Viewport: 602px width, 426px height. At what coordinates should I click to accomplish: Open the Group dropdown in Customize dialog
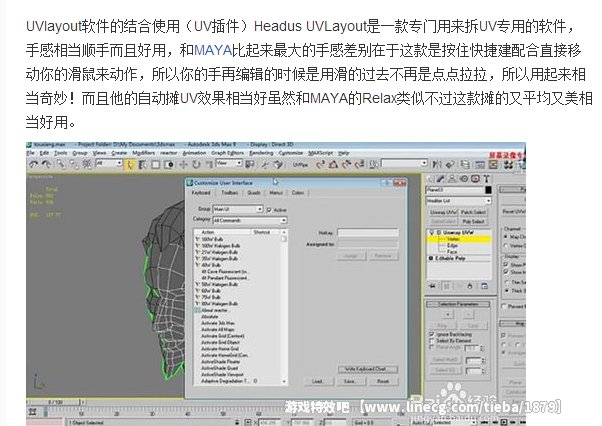[x=238, y=209]
